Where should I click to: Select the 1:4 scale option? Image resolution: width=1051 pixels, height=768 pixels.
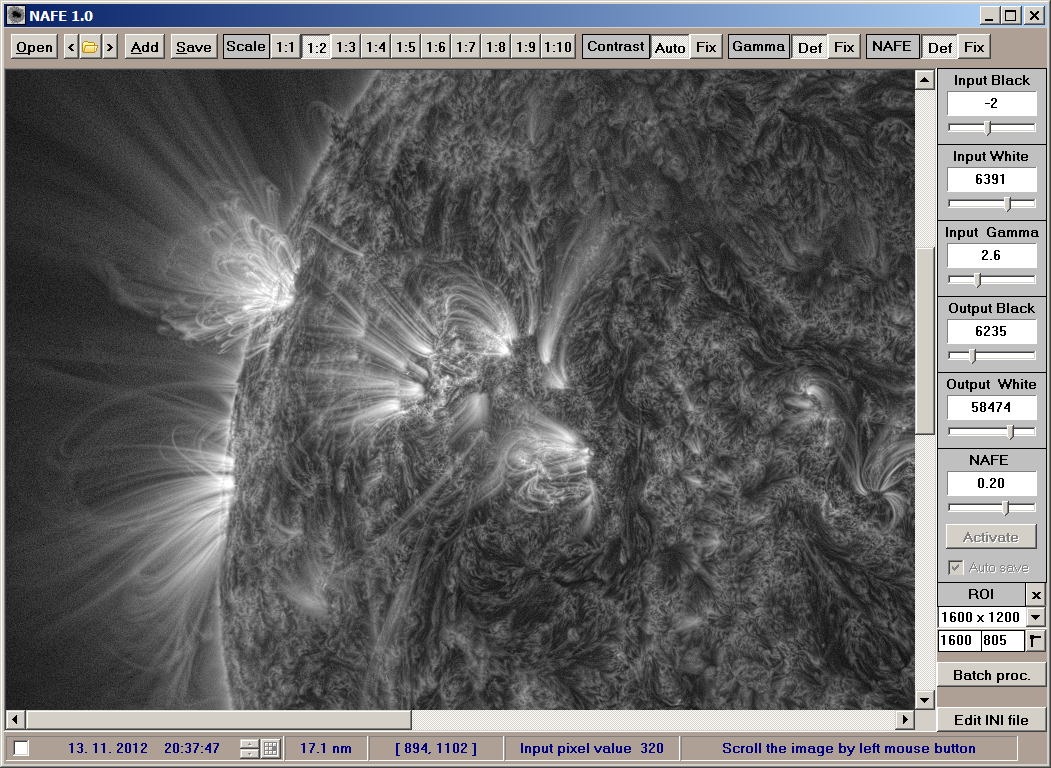[376, 47]
